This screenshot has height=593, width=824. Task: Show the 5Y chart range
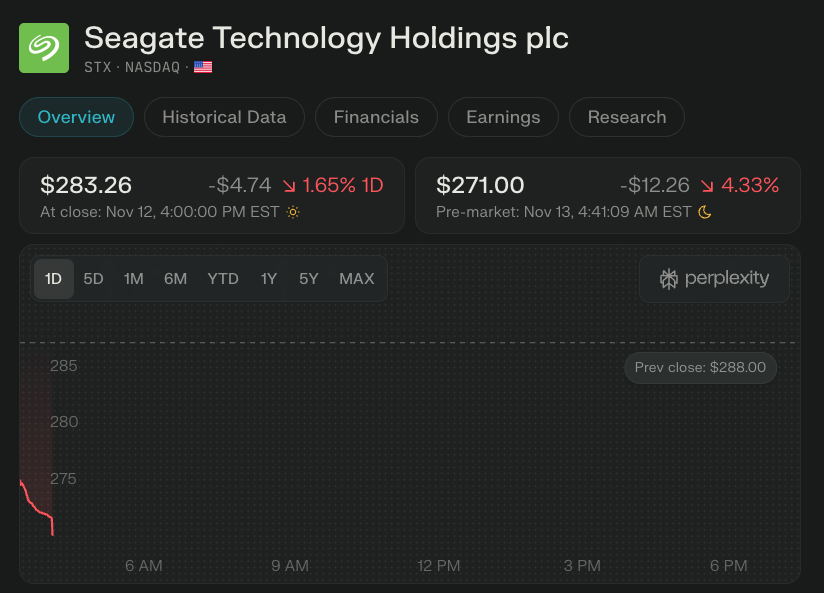click(x=309, y=279)
